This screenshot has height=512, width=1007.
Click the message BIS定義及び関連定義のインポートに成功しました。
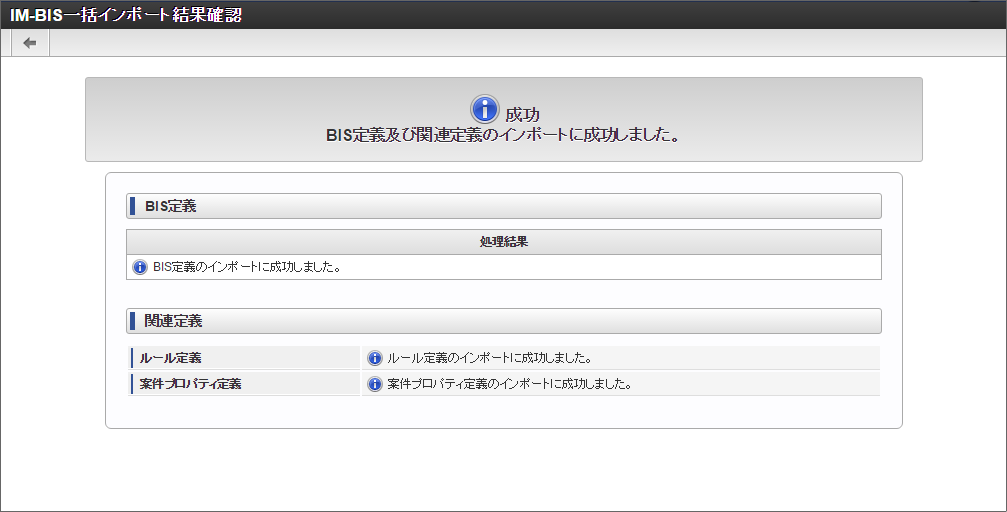pyautogui.click(x=504, y=136)
